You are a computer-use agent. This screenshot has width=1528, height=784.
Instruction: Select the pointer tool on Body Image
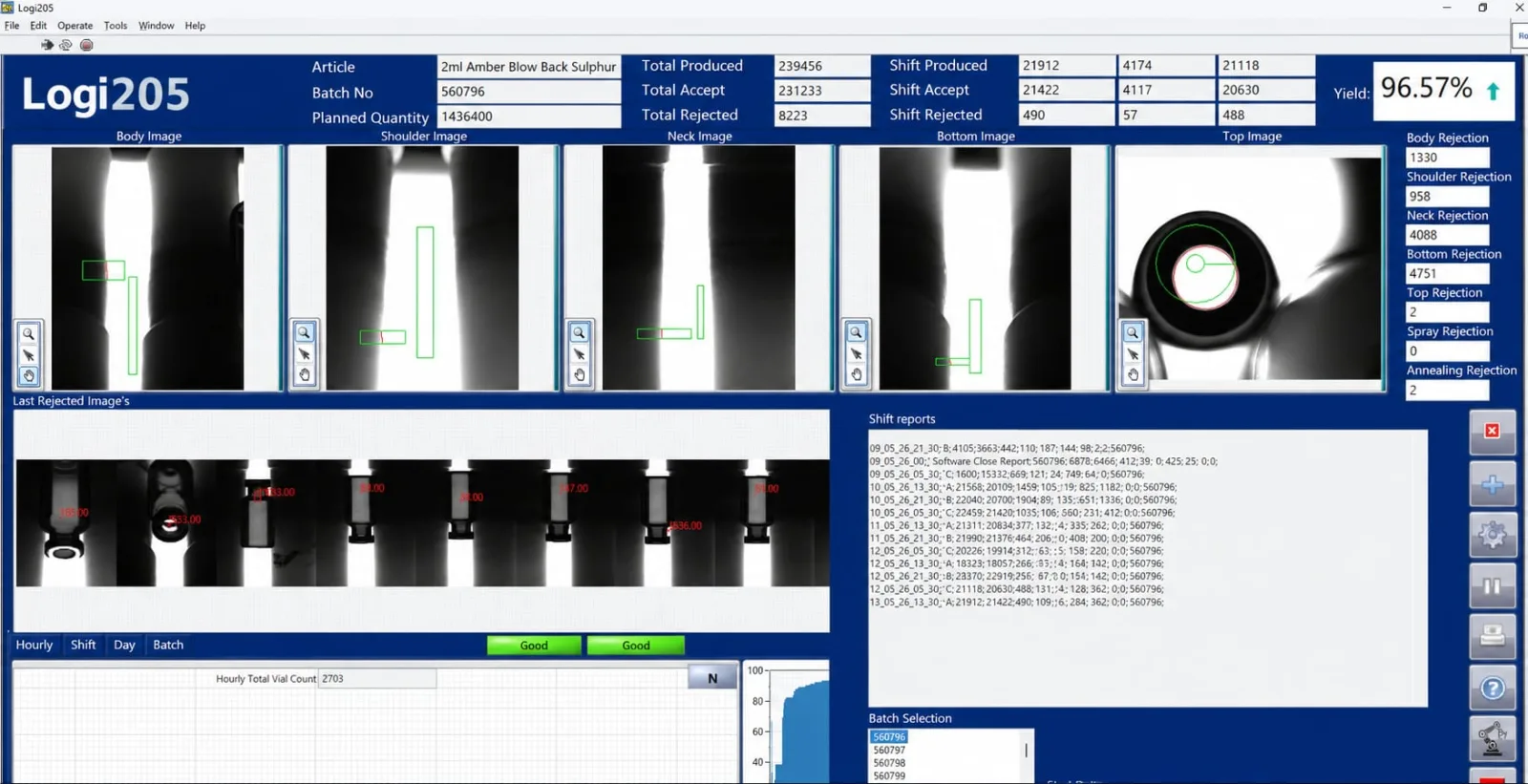point(29,355)
